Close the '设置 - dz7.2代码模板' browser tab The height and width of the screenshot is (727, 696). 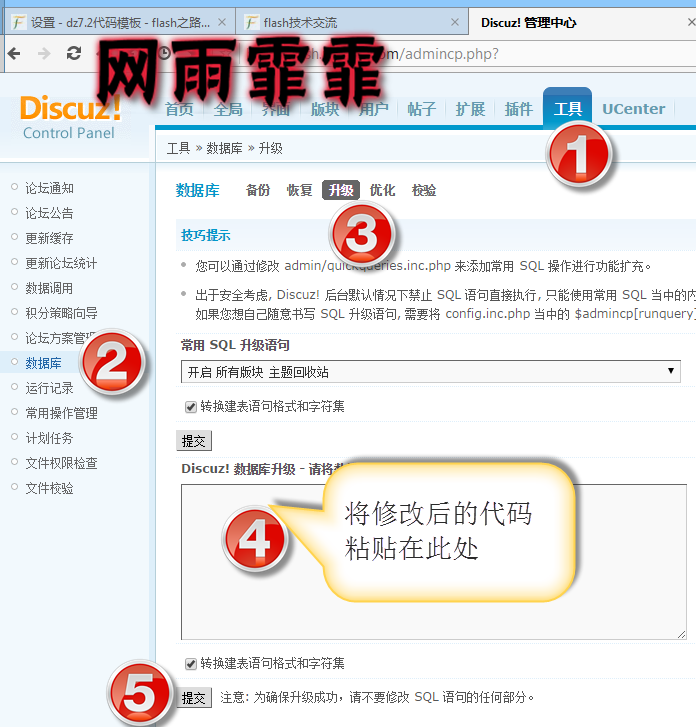point(222,22)
